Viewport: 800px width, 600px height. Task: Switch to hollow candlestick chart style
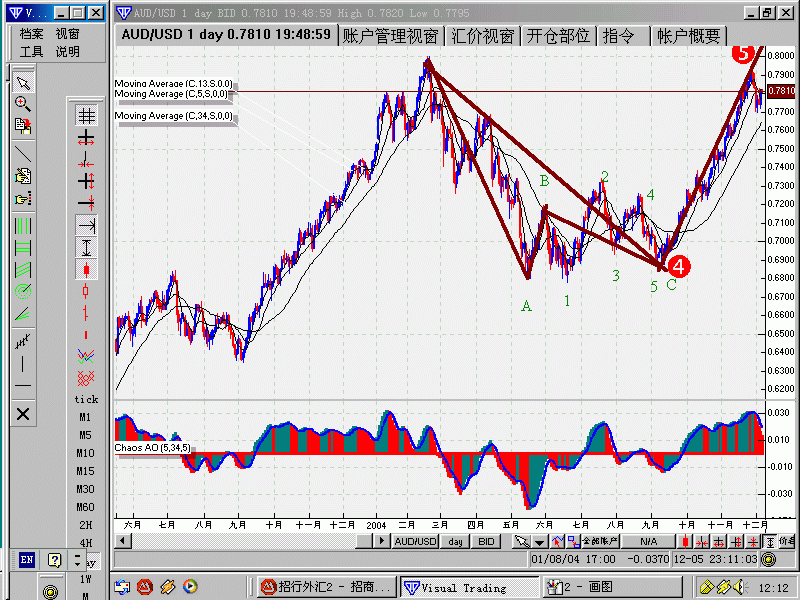pos(86,291)
